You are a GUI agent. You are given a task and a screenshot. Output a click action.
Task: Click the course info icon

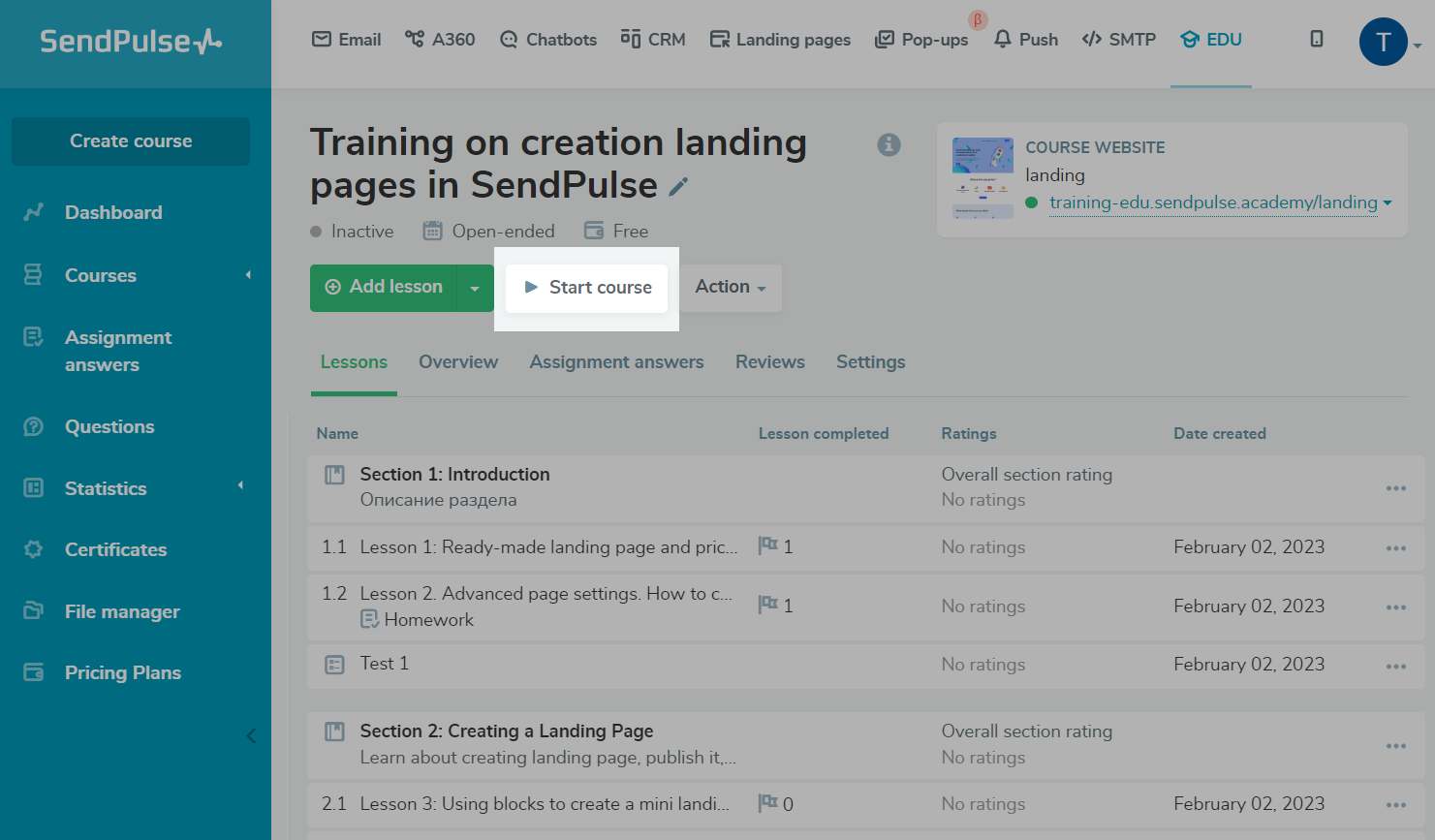[889, 144]
